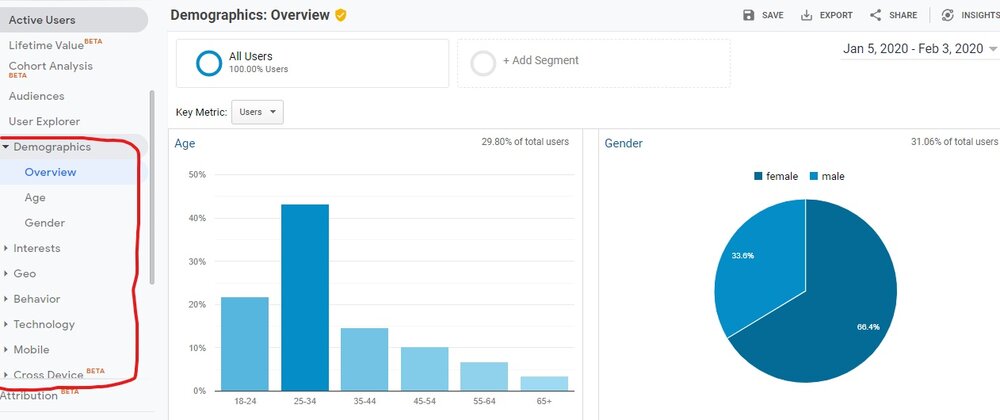Expand the Mobile section arrow
This screenshot has width=1000, height=420.
pyautogui.click(x=5, y=349)
